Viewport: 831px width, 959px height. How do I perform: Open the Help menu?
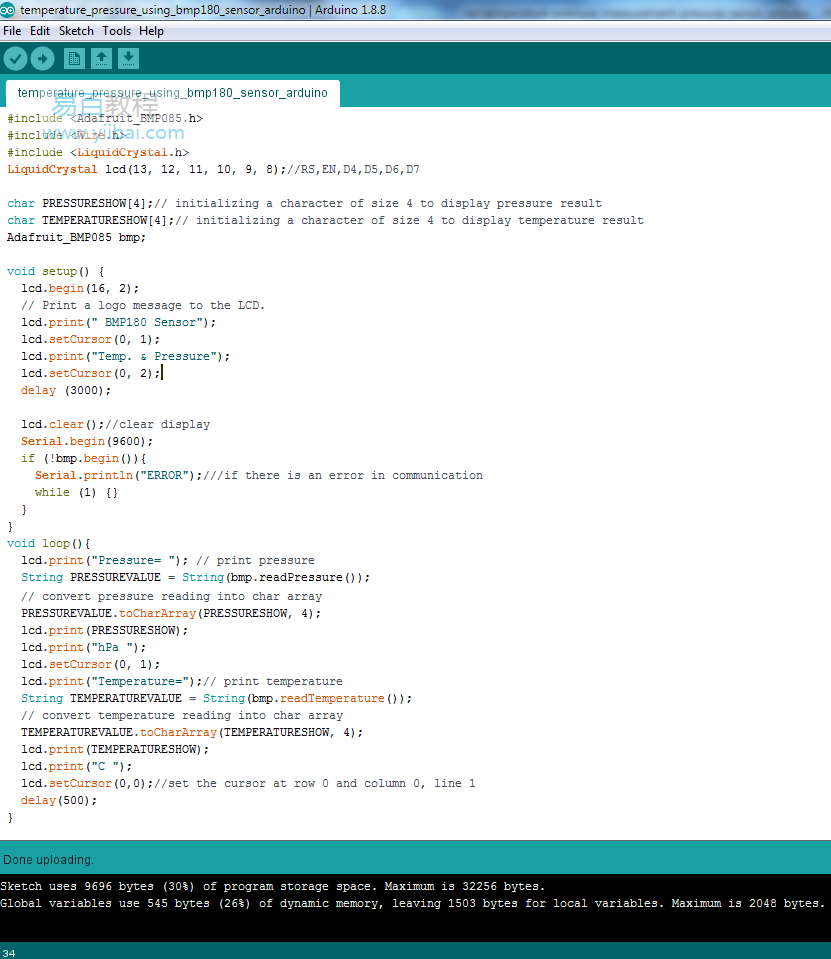pyautogui.click(x=151, y=31)
